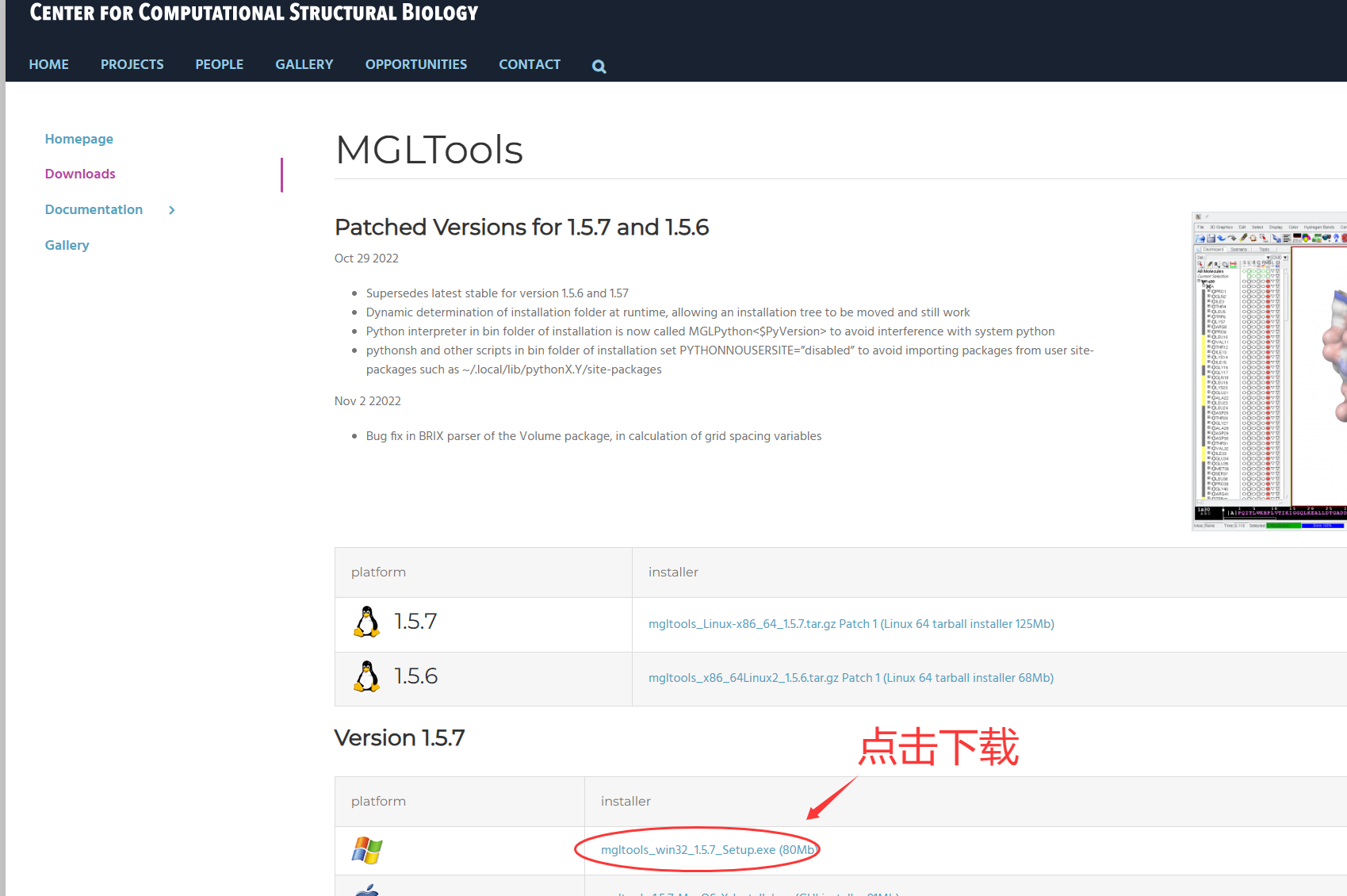Go to the PEOPLE page

[x=220, y=64]
